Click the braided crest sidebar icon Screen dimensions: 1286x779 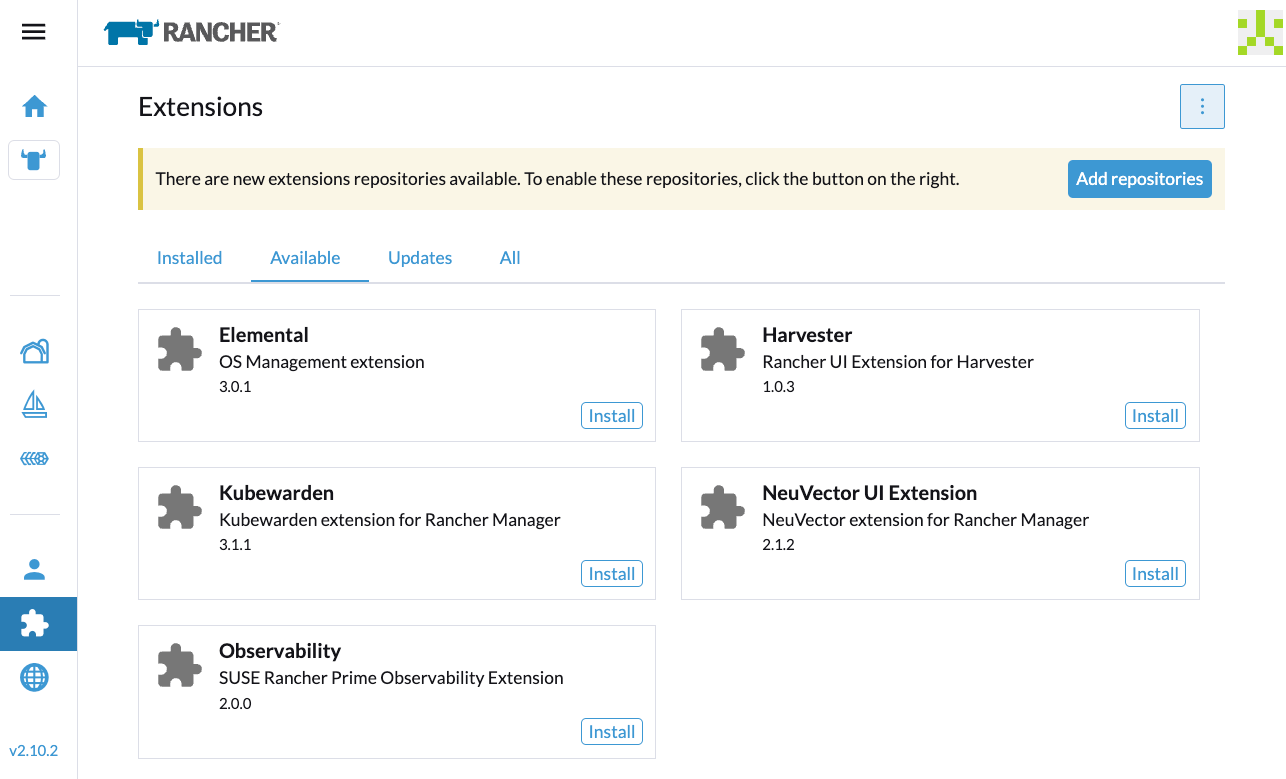(x=34, y=458)
